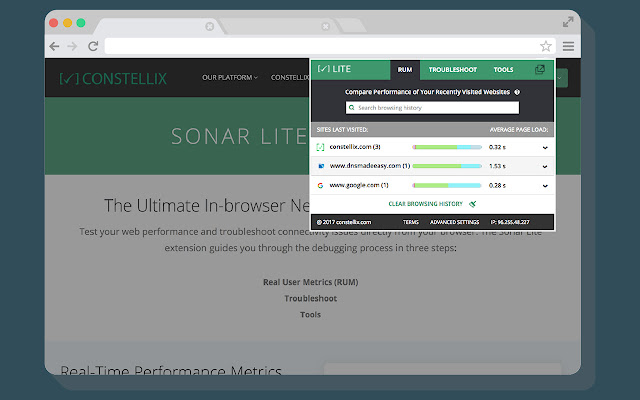
Task: Click the 1.53 s load time value
Action: click(x=497, y=166)
